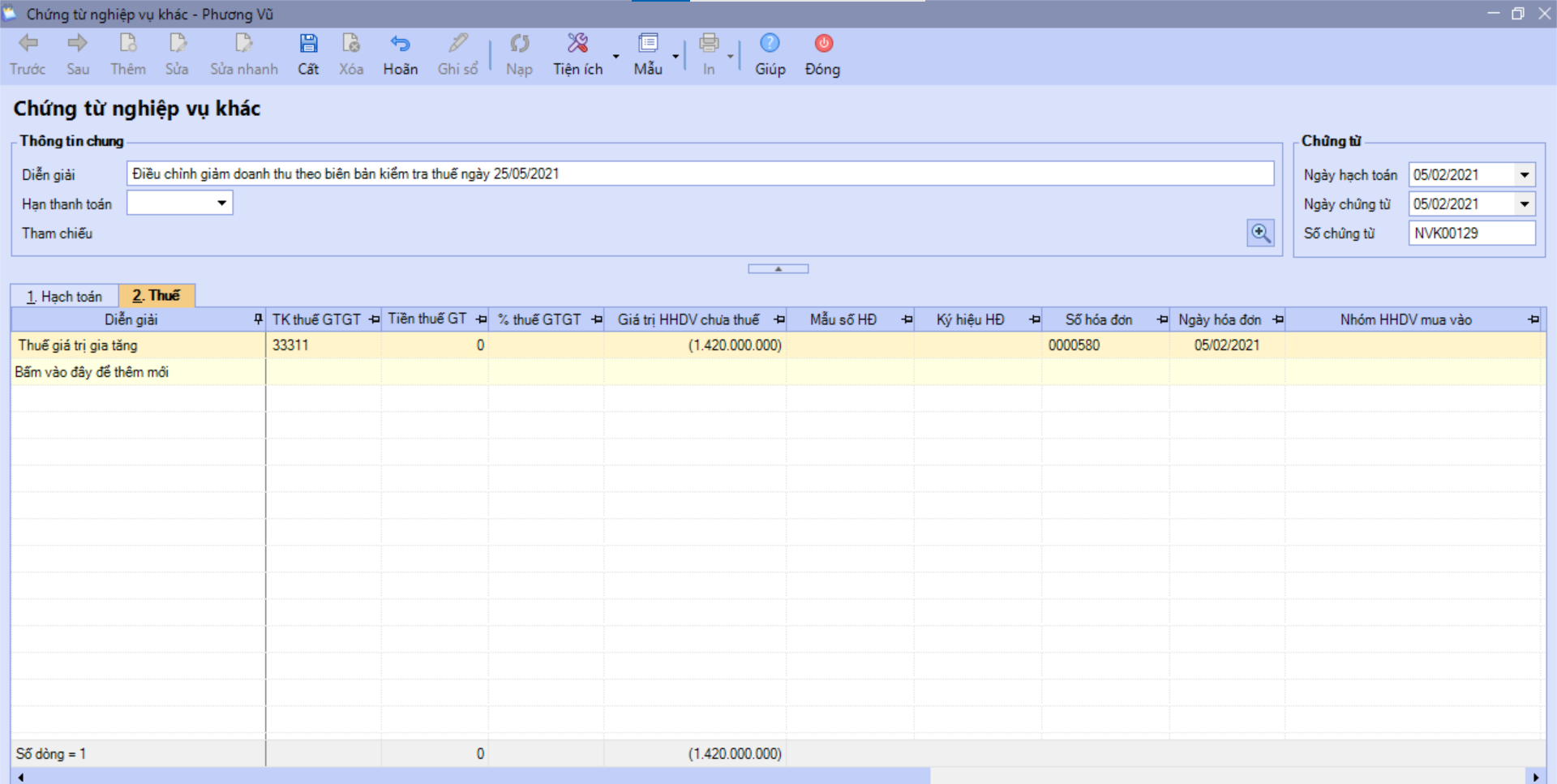Toggle pin on Số hóa đơn column

coord(1162,319)
